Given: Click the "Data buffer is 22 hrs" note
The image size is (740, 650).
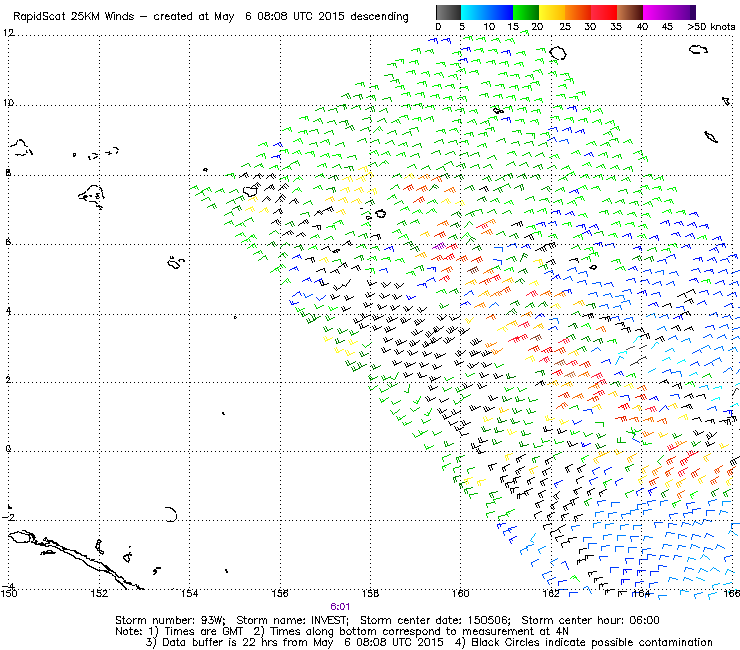Looking at the screenshot, I should tap(218, 642).
